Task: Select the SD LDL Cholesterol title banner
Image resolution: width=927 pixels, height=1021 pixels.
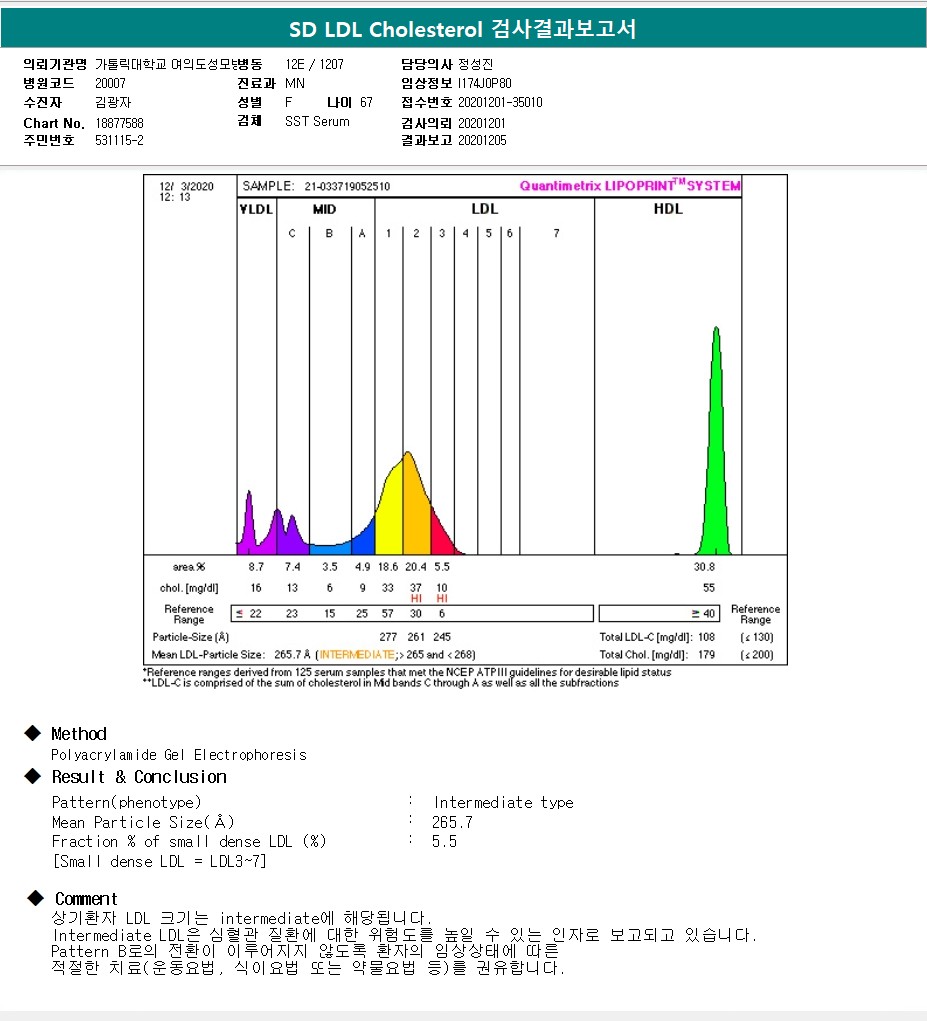Action: (x=463, y=29)
